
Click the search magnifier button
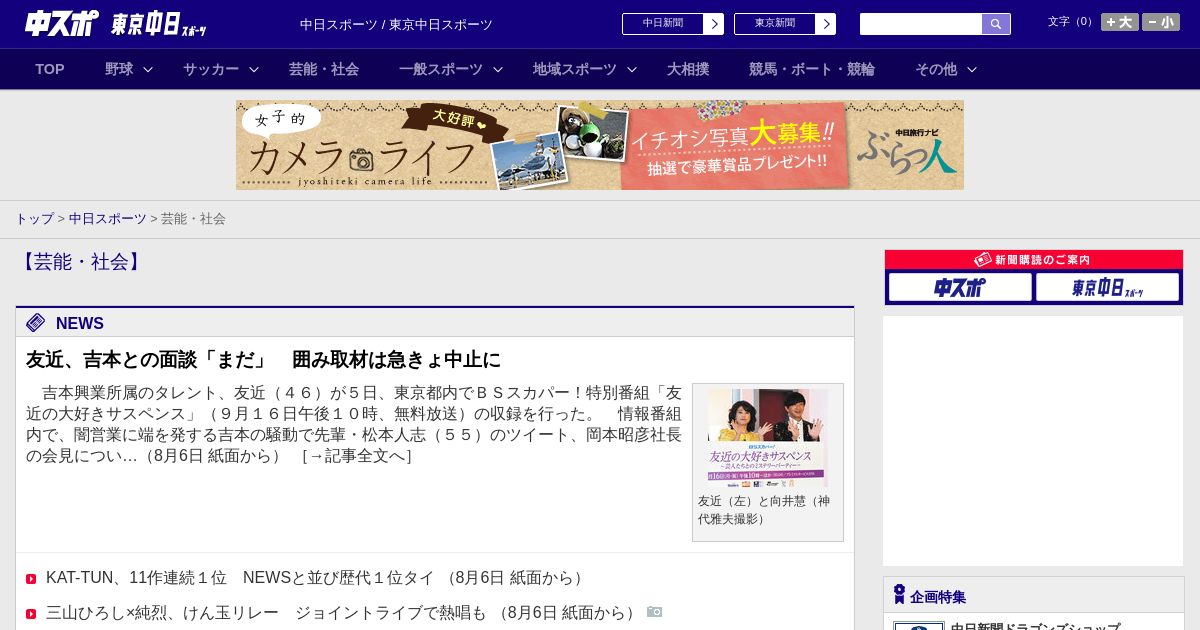(996, 24)
